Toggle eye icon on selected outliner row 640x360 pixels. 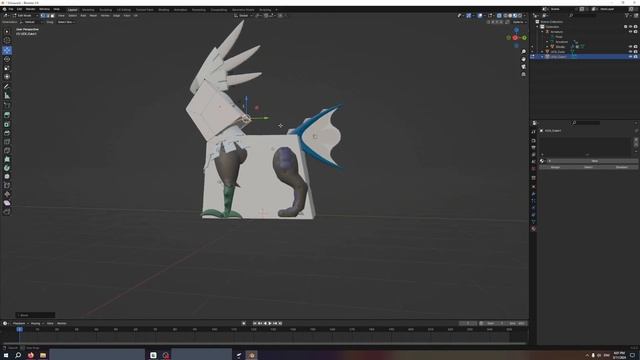(631, 57)
